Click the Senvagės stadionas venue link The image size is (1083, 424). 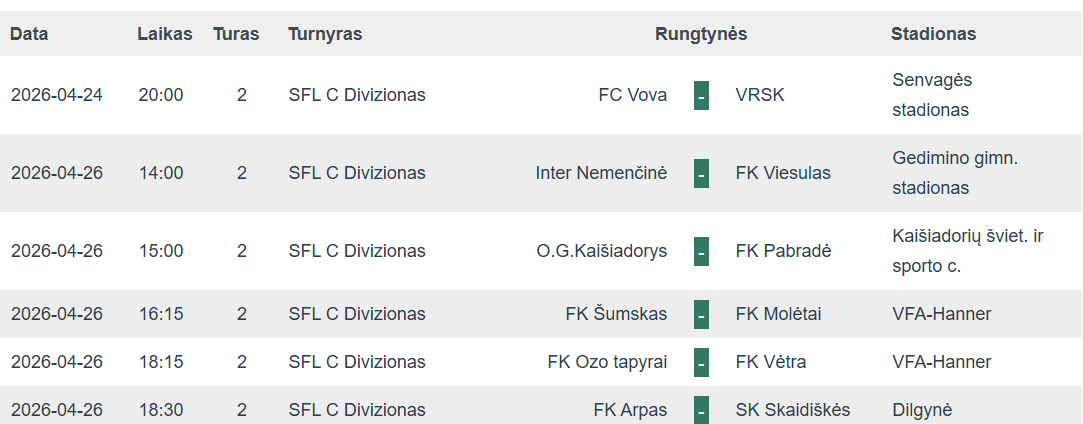(x=931, y=95)
